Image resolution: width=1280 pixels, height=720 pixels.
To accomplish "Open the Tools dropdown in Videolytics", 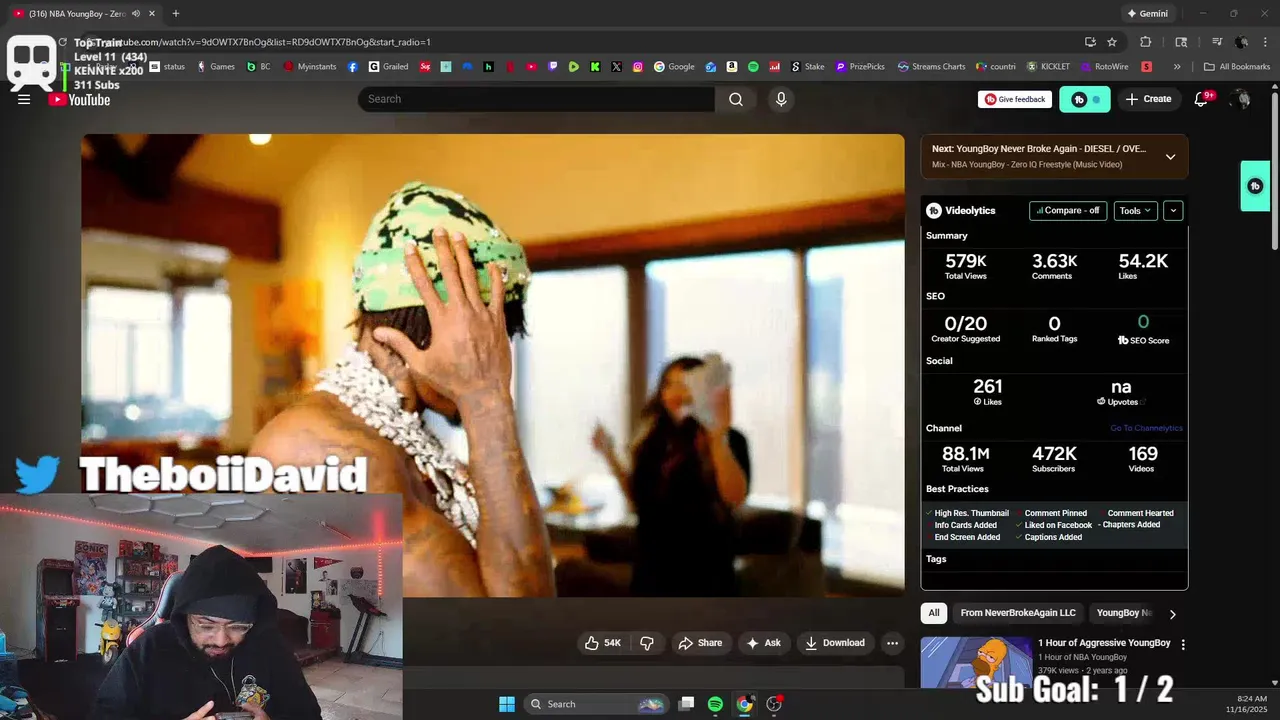I will 1135,211.
